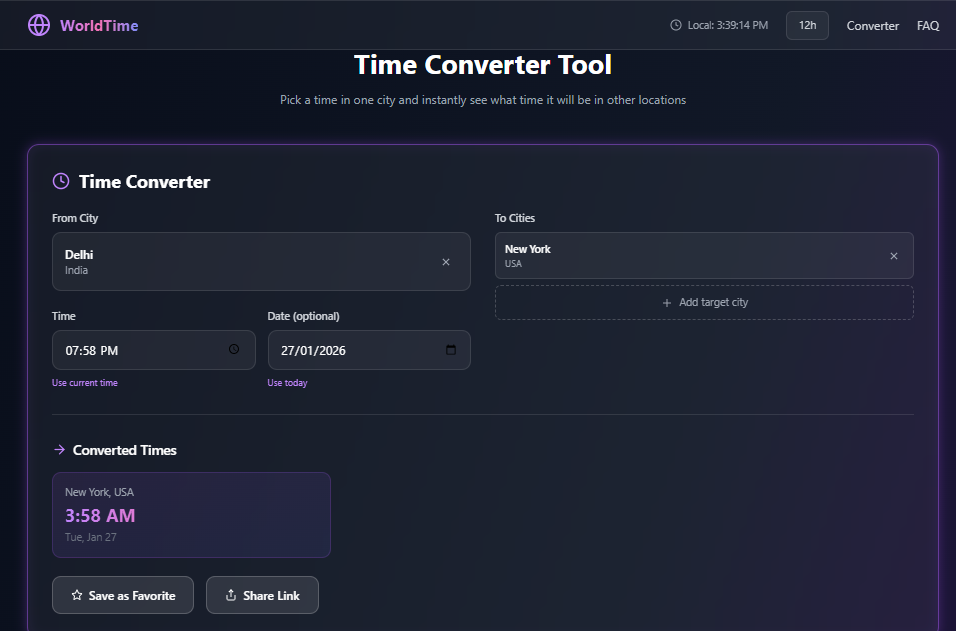Image resolution: width=956 pixels, height=631 pixels.
Task: Select the clock icon next to Time Converter heading
Action: pos(60,181)
